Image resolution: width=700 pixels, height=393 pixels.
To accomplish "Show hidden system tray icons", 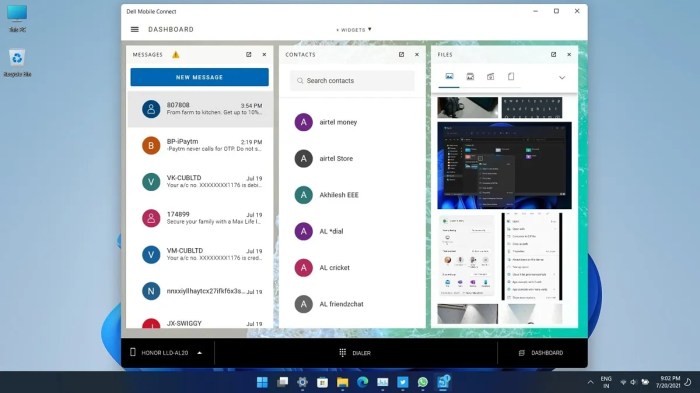I will click(590, 382).
